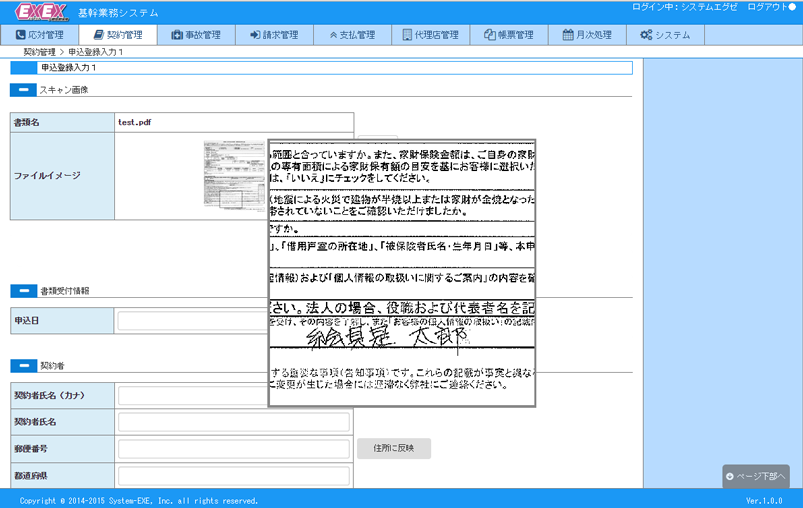The height and width of the screenshot is (508, 803).
Task: Open the システム settings menu
Action: click(x=665, y=35)
